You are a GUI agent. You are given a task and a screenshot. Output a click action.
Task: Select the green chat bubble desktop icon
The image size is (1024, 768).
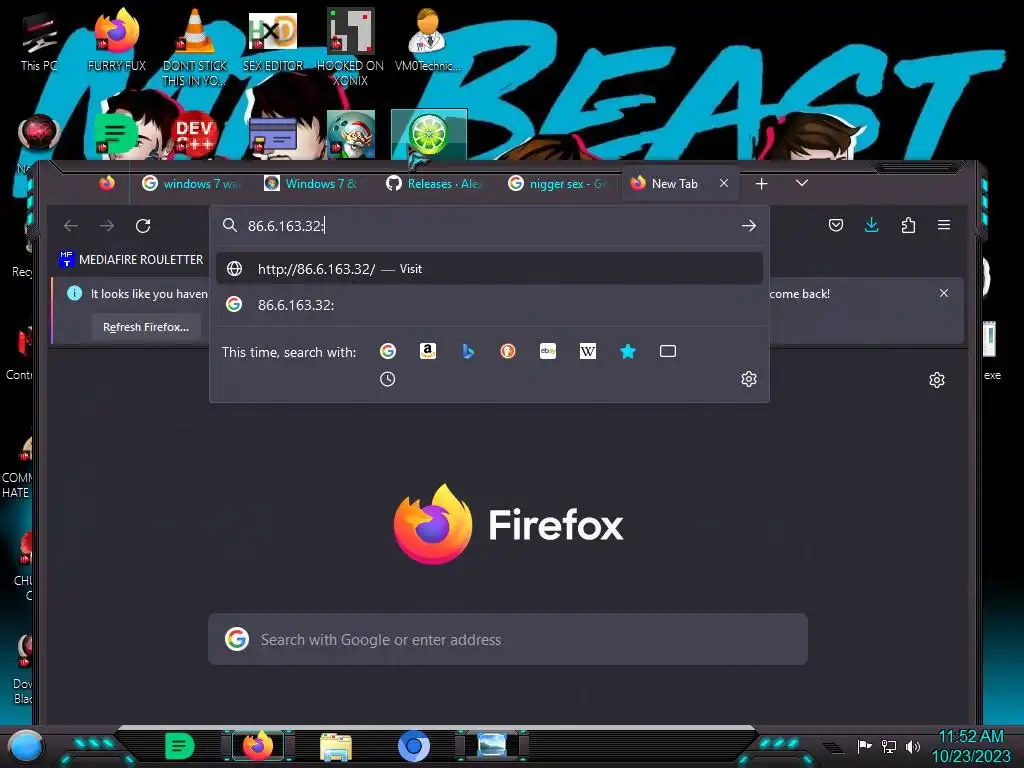(116, 135)
